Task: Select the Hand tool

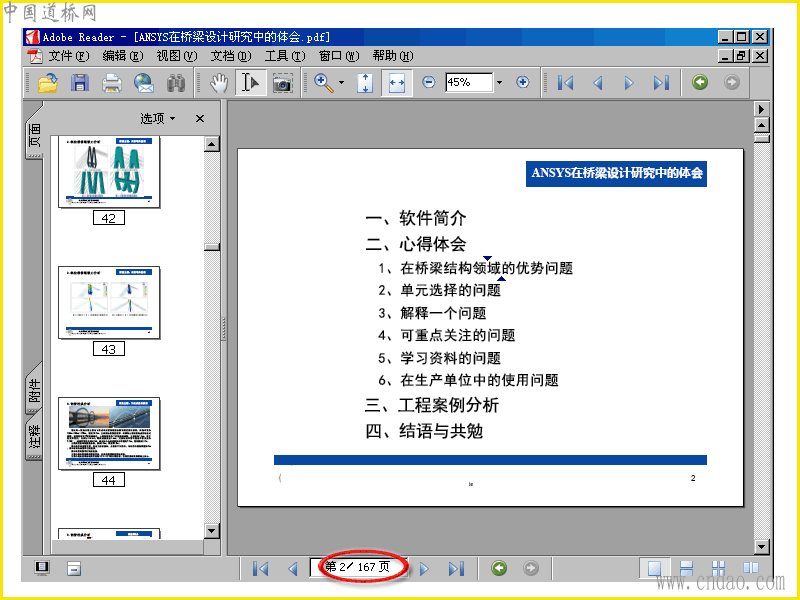Action: pos(219,83)
